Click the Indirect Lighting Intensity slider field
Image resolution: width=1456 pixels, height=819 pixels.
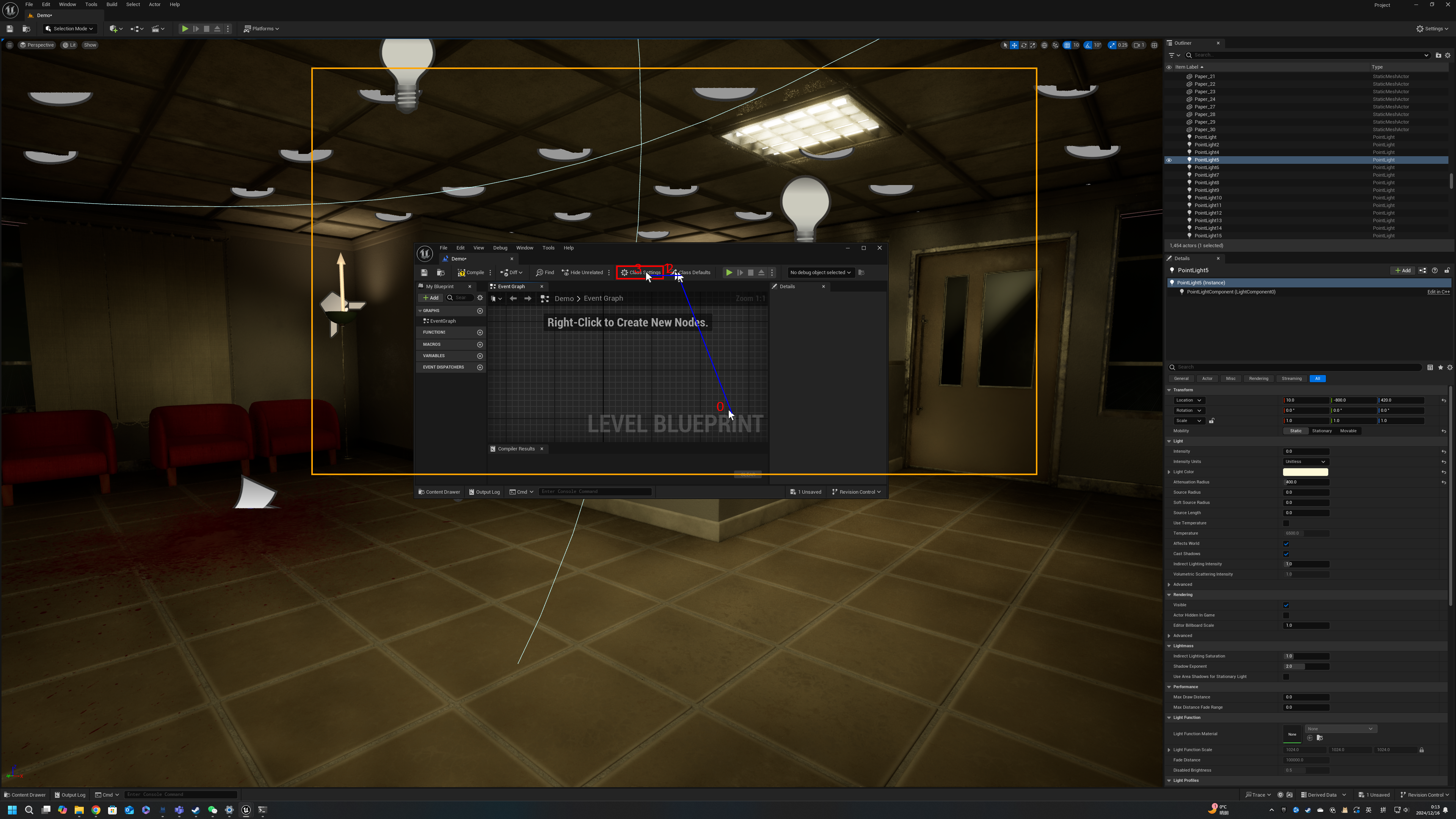pyautogui.click(x=1305, y=564)
